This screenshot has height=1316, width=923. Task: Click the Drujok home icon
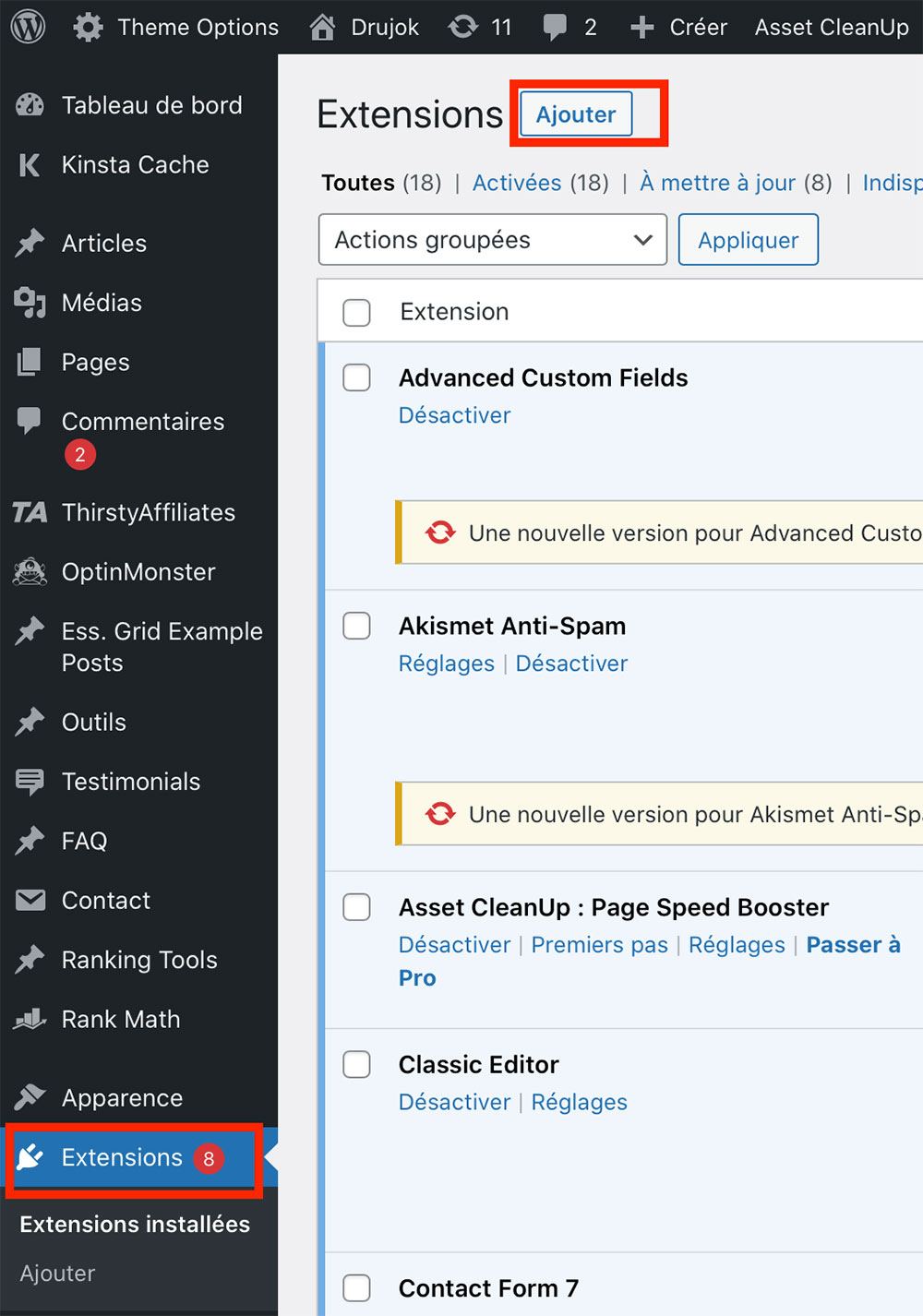[322, 27]
